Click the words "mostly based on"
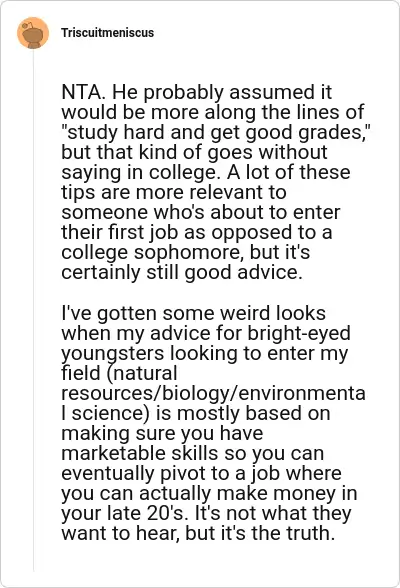 (x=253, y=414)
